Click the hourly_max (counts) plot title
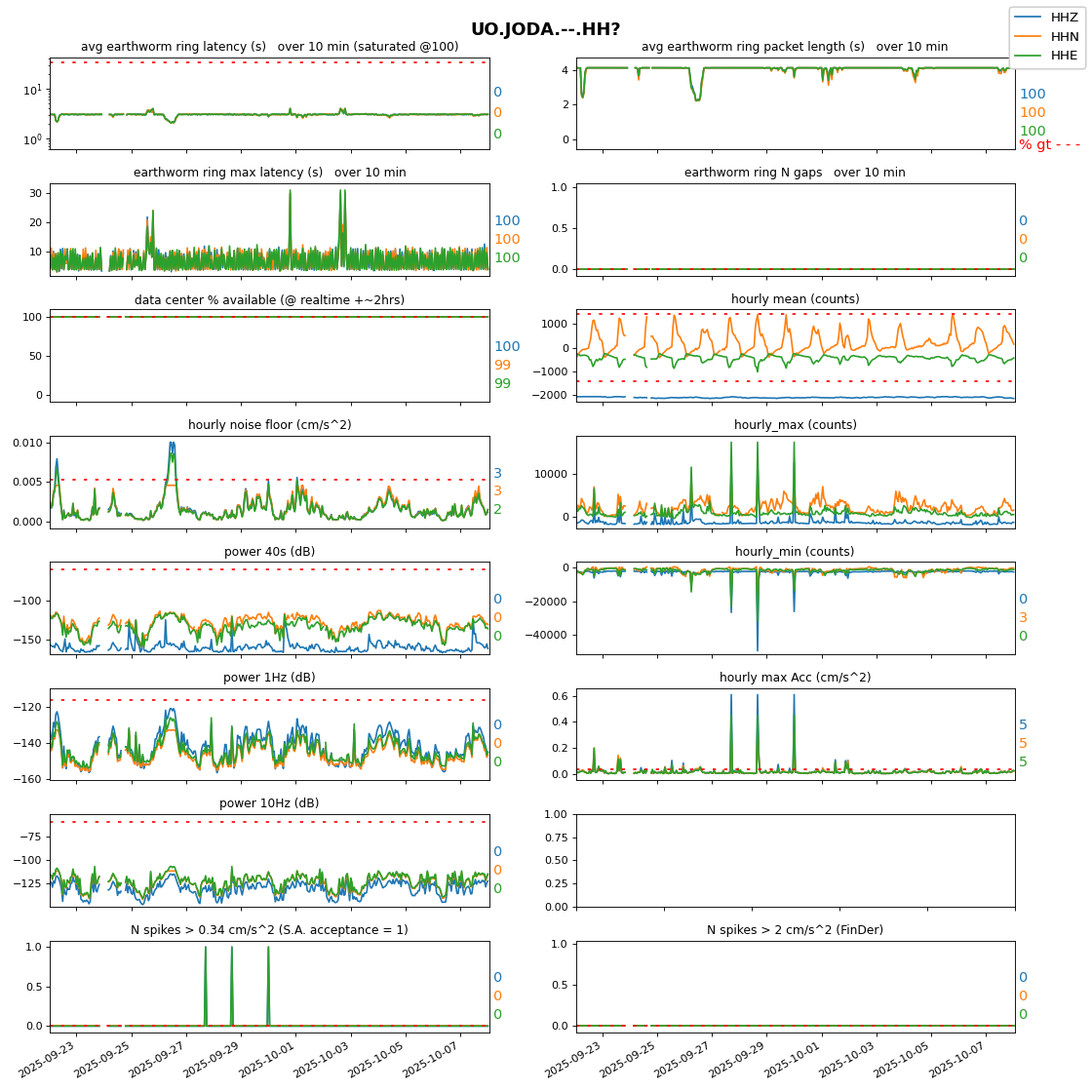This screenshot has width=1092, height=1092. point(795,425)
